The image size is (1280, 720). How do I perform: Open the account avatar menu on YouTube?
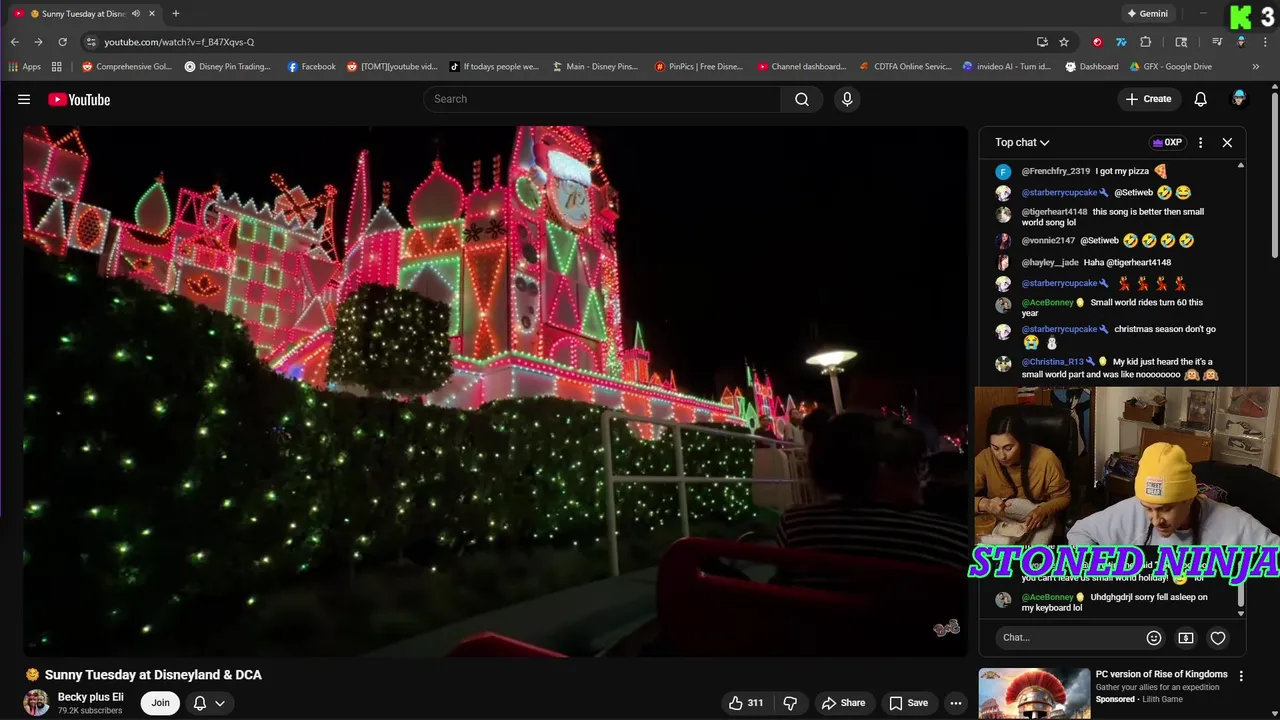pos(1239,98)
